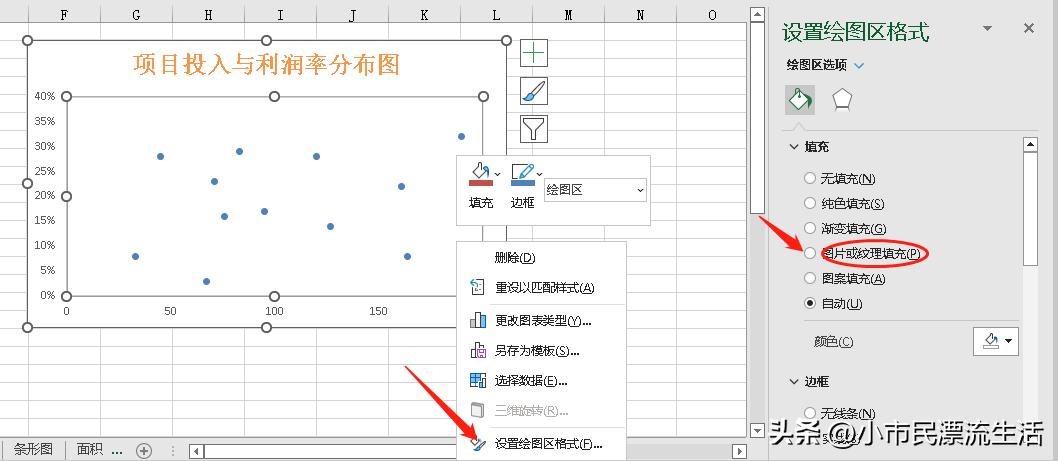Click the format pane scrollbar up arrow
Screen dimensions: 1058x461
pyautogui.click(x=1030, y=144)
